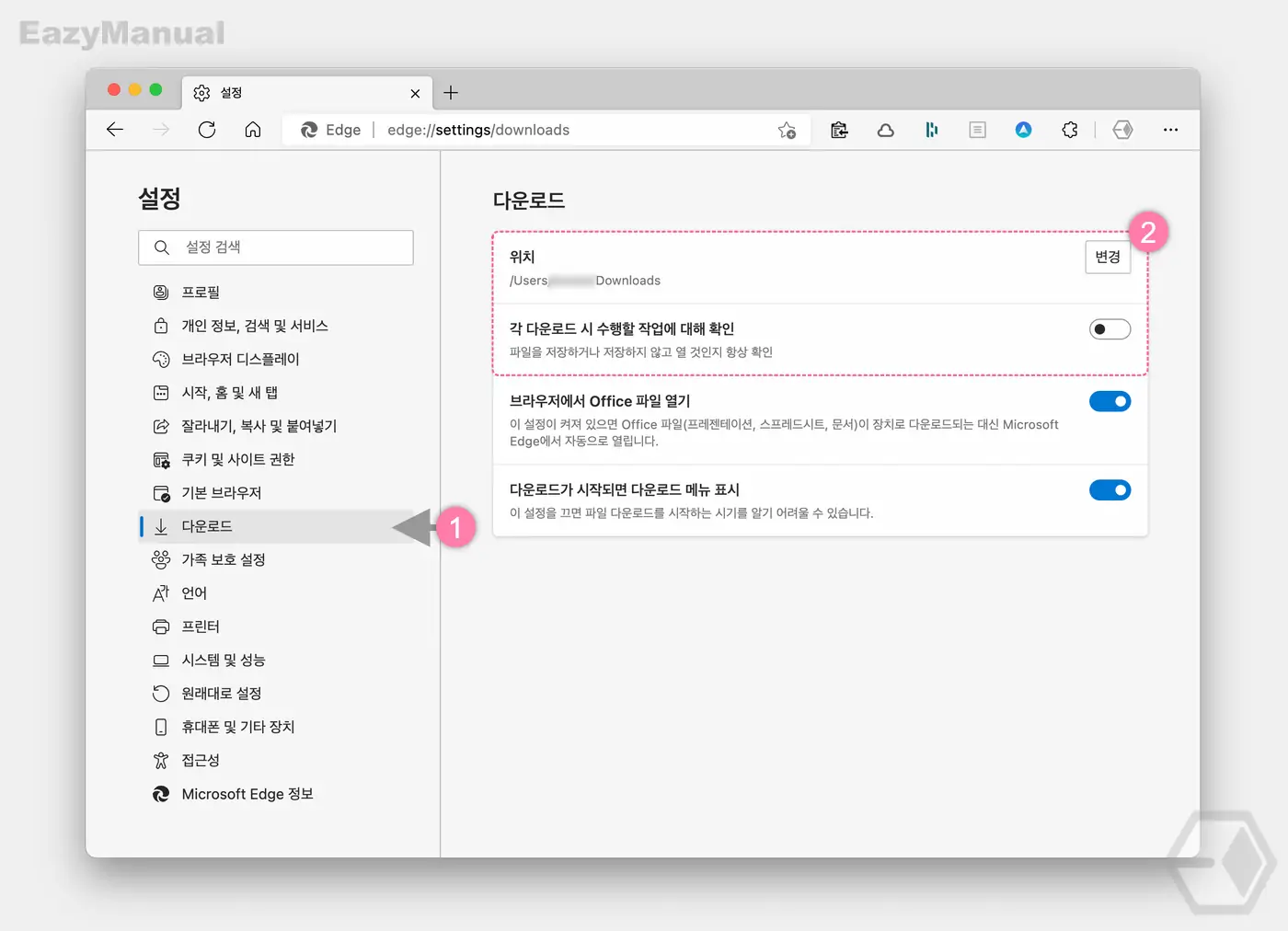Open the reader list toolbar icon
The width and height of the screenshot is (1288, 931).
(977, 130)
